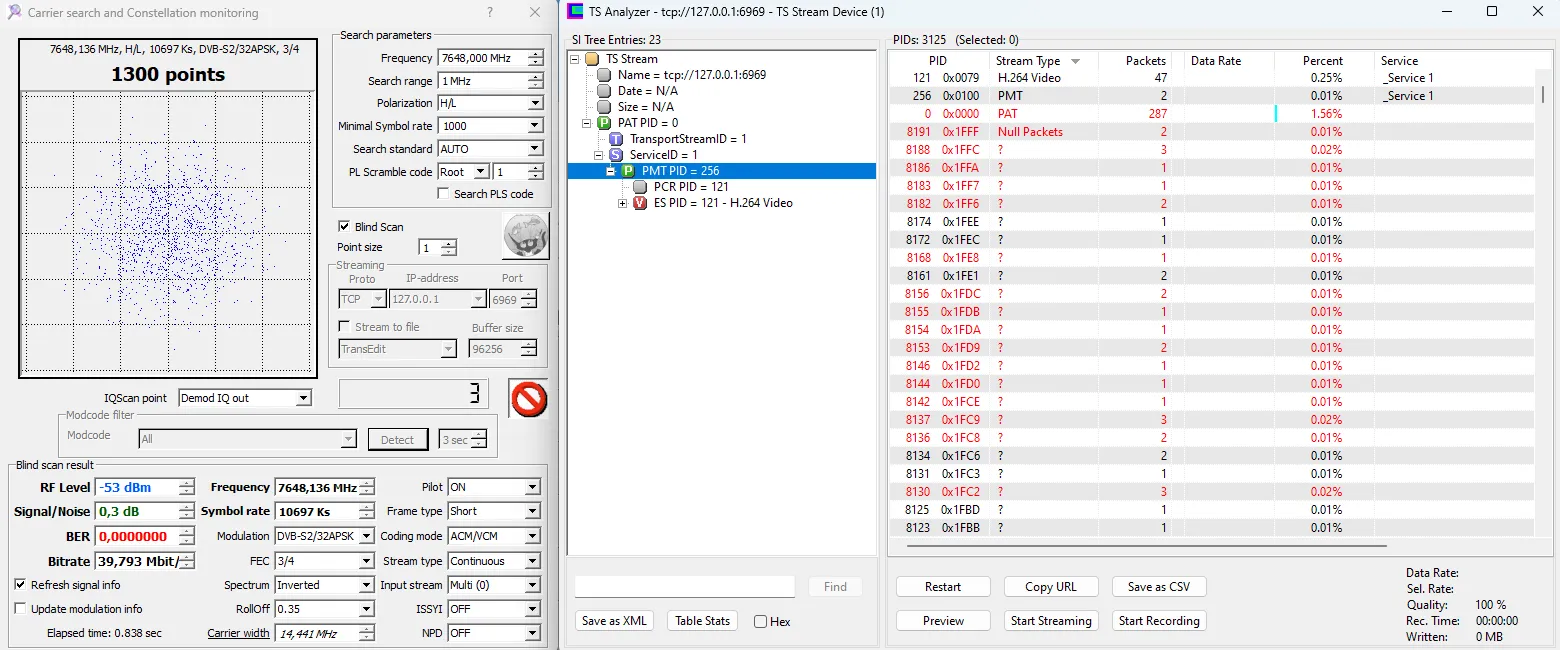Viewport: 1560px width, 650px height.
Task: Click the red stop scan icon
Action: click(527, 398)
